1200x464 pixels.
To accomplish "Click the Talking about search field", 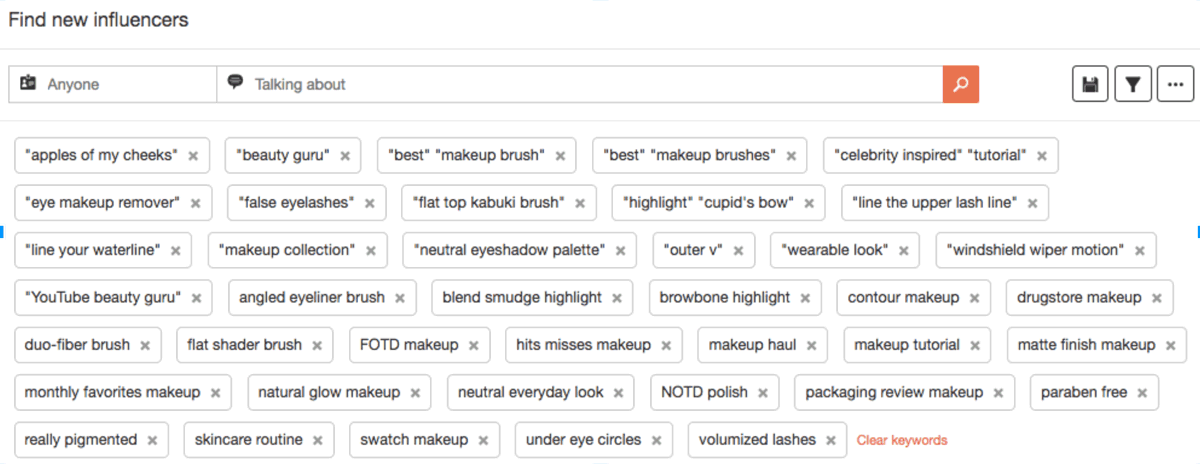I will click(x=580, y=84).
